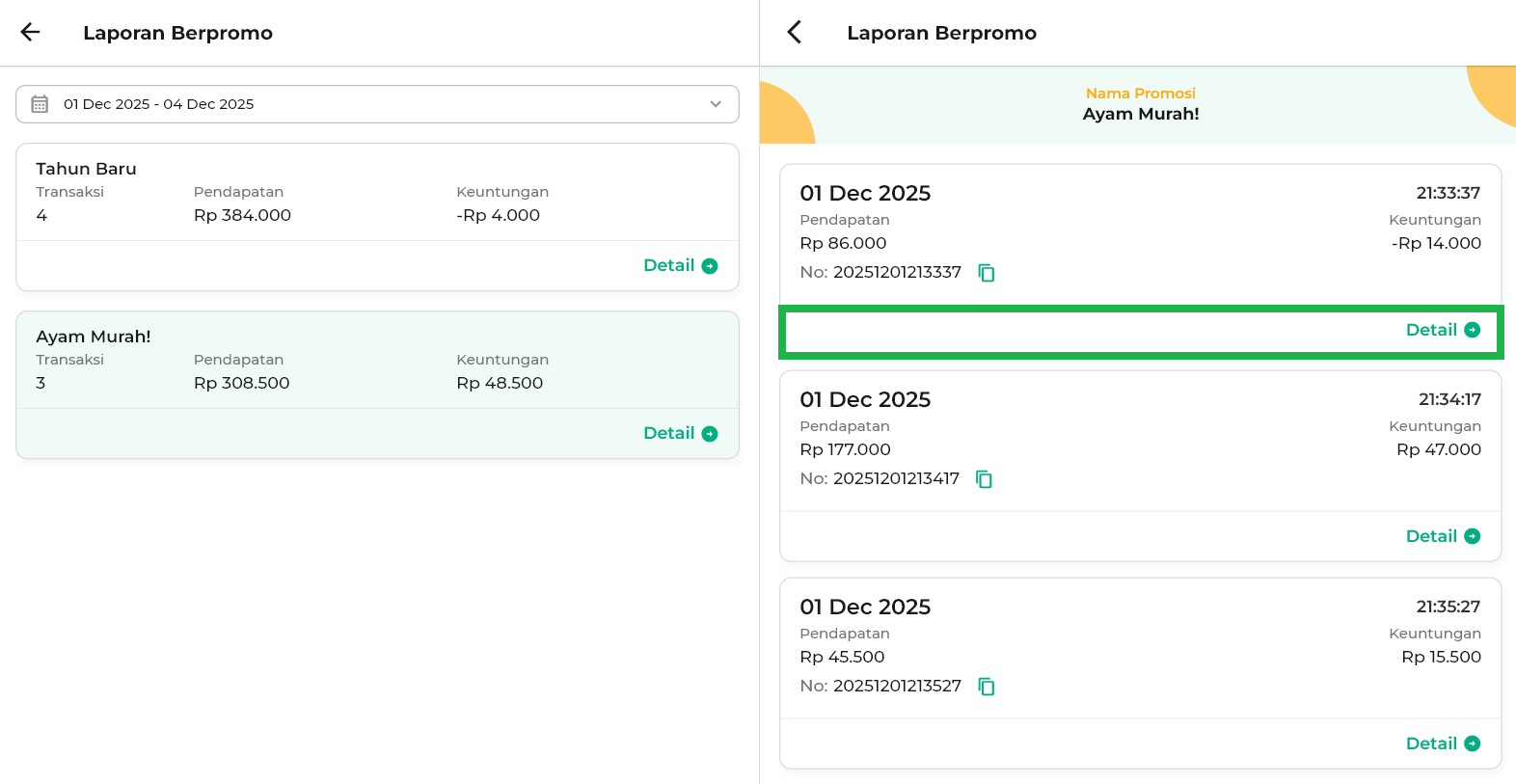Select the 01 Dec 2025 - 04 Dec 2025 field
Screen dimensions: 1516x784
(376, 104)
